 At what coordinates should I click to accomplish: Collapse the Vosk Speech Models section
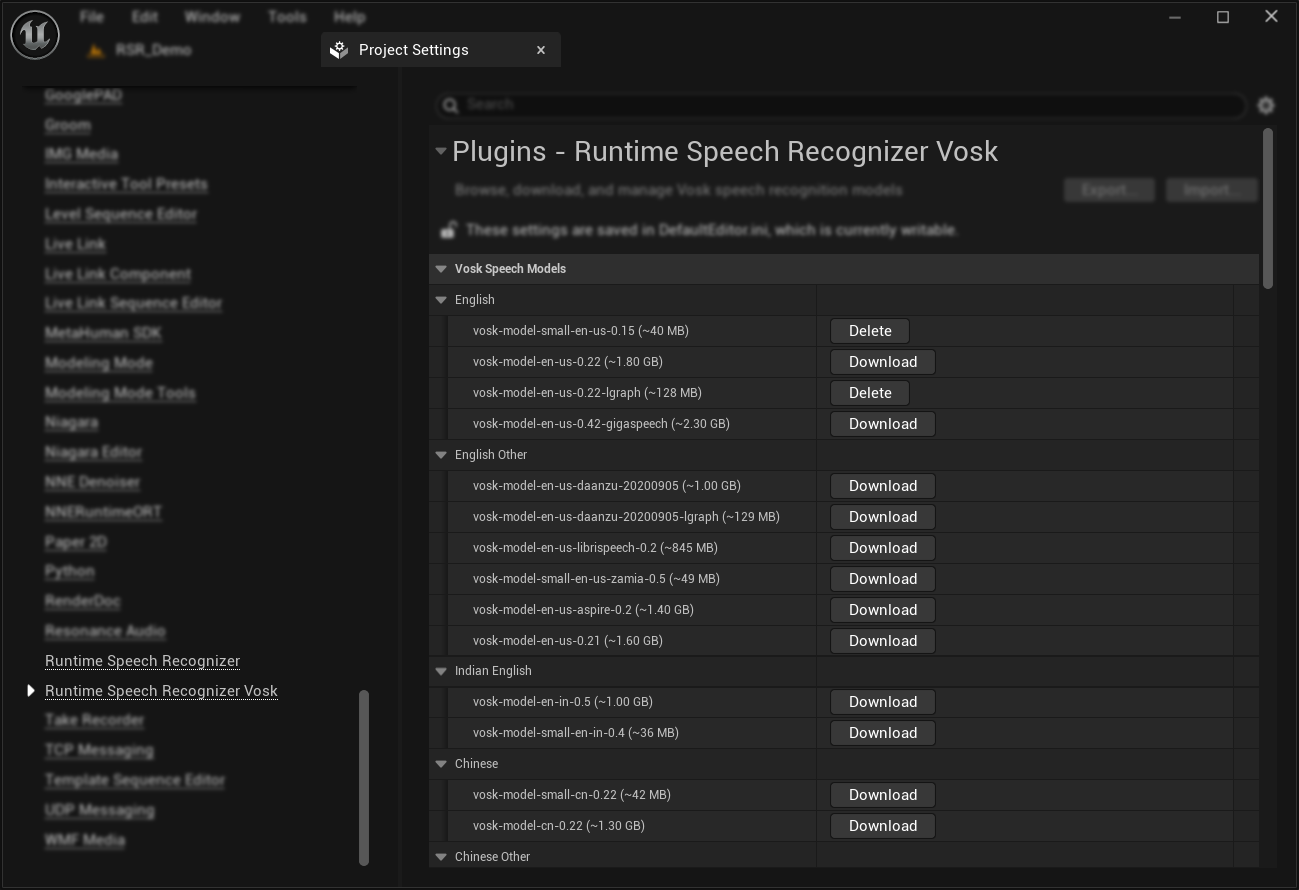click(x=441, y=269)
